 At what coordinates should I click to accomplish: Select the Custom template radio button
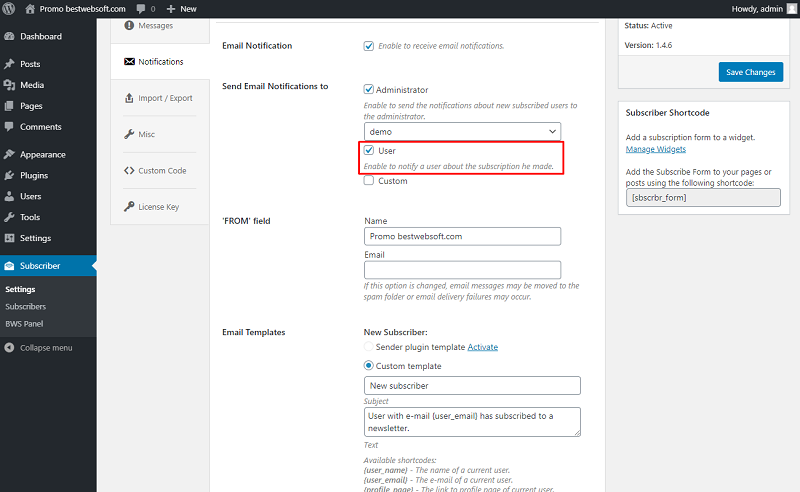[x=368, y=365]
